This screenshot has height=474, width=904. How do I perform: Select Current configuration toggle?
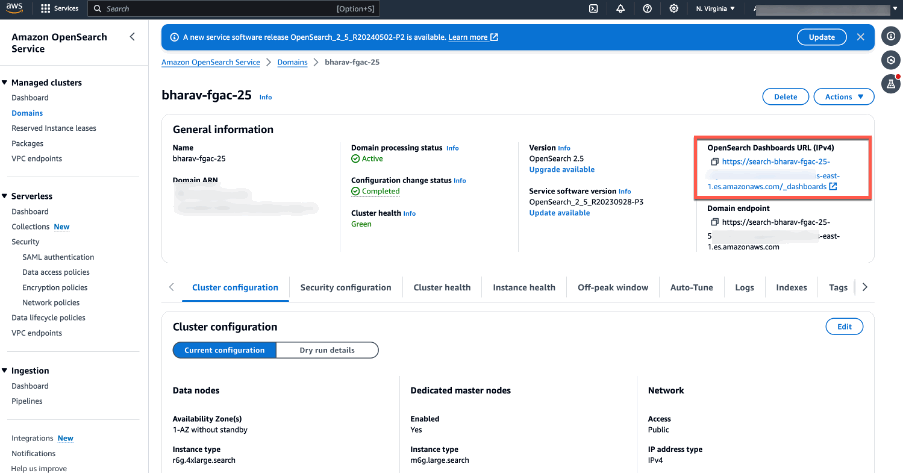pos(224,350)
